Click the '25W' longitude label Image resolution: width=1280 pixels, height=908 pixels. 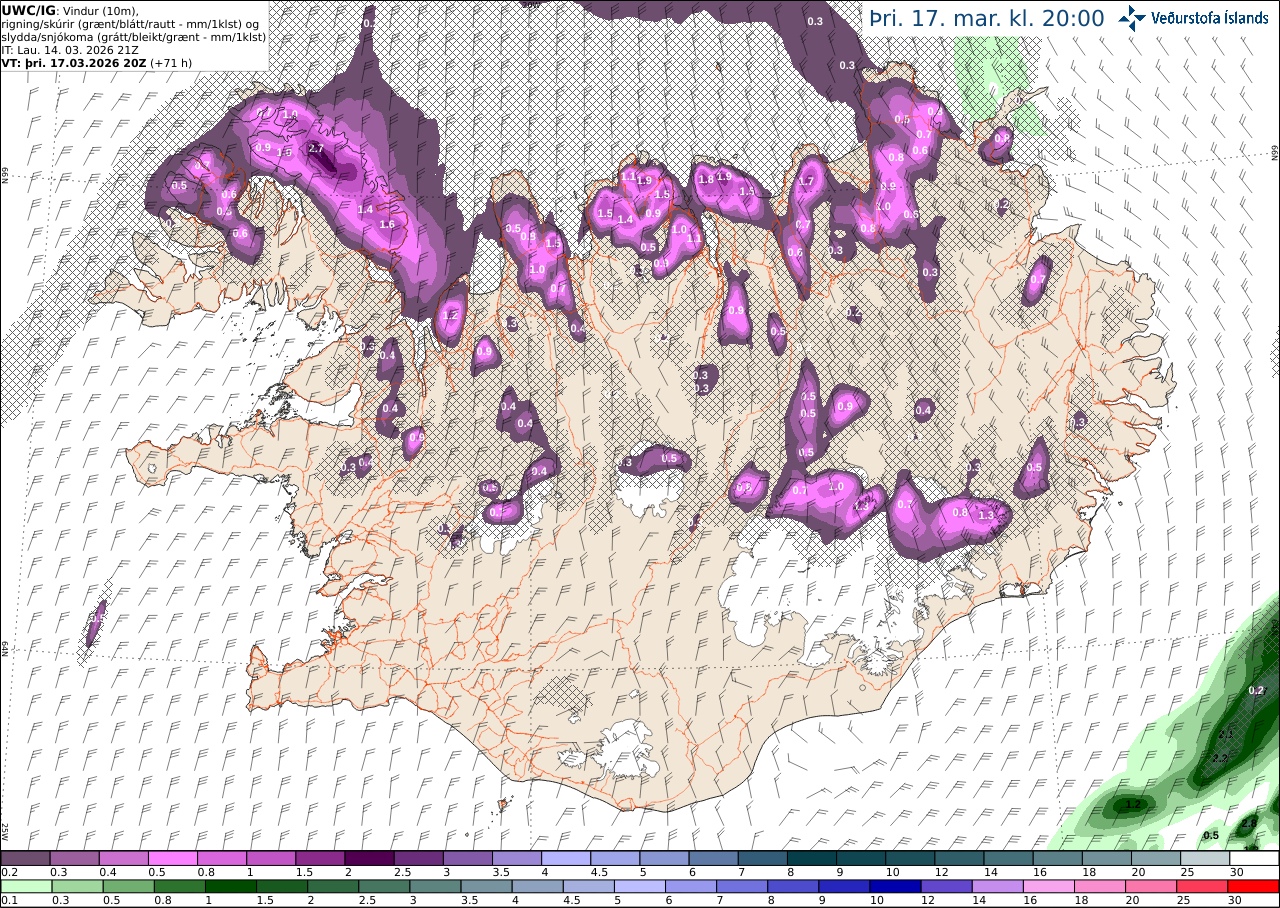[4, 832]
